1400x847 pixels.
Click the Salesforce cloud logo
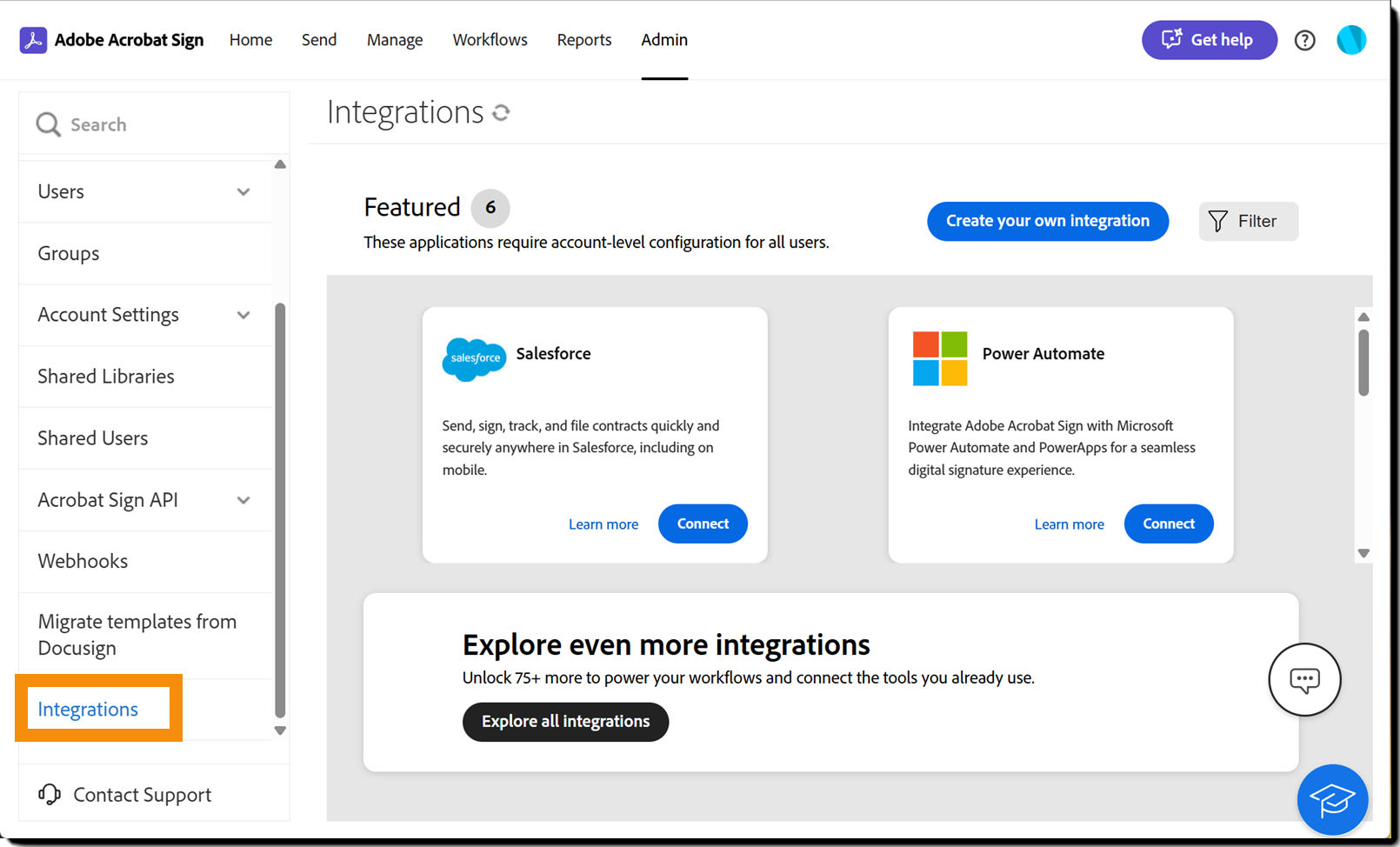[474, 357]
